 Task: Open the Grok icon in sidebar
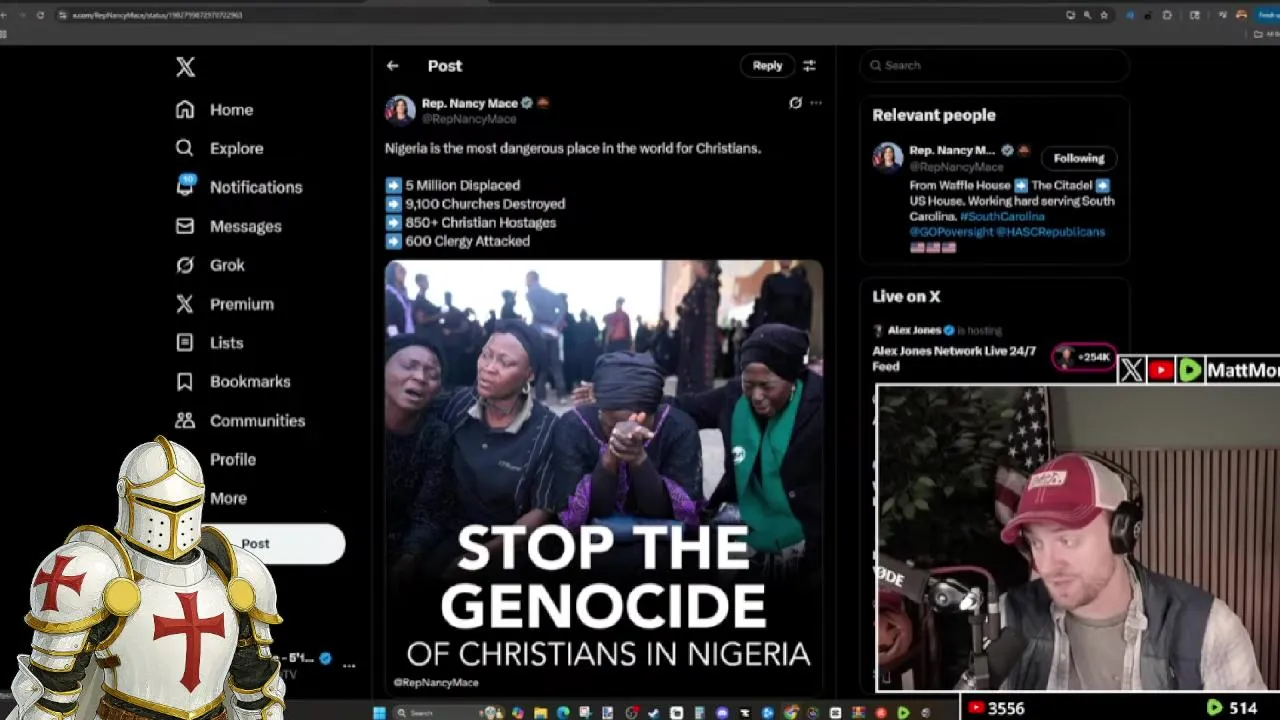[184, 265]
